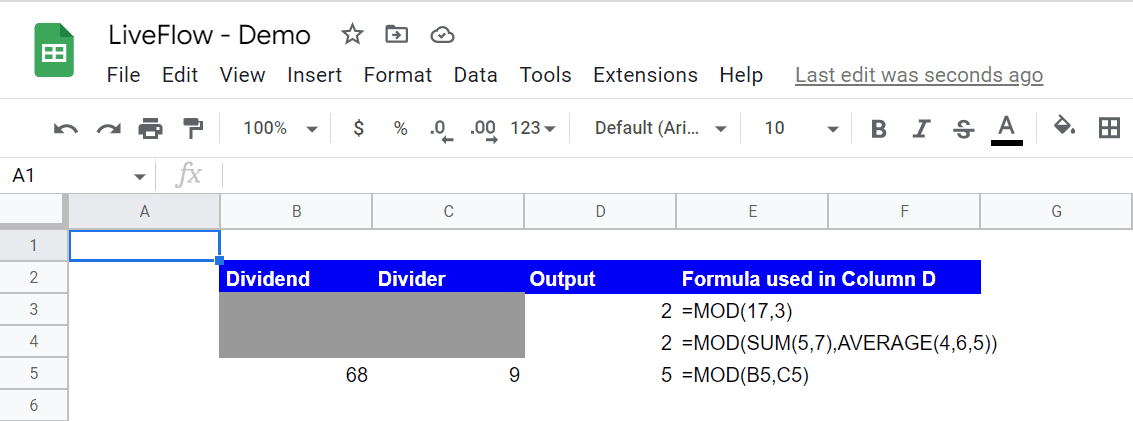Select row 5 header
This screenshot has height=421, width=1133.
point(33,373)
